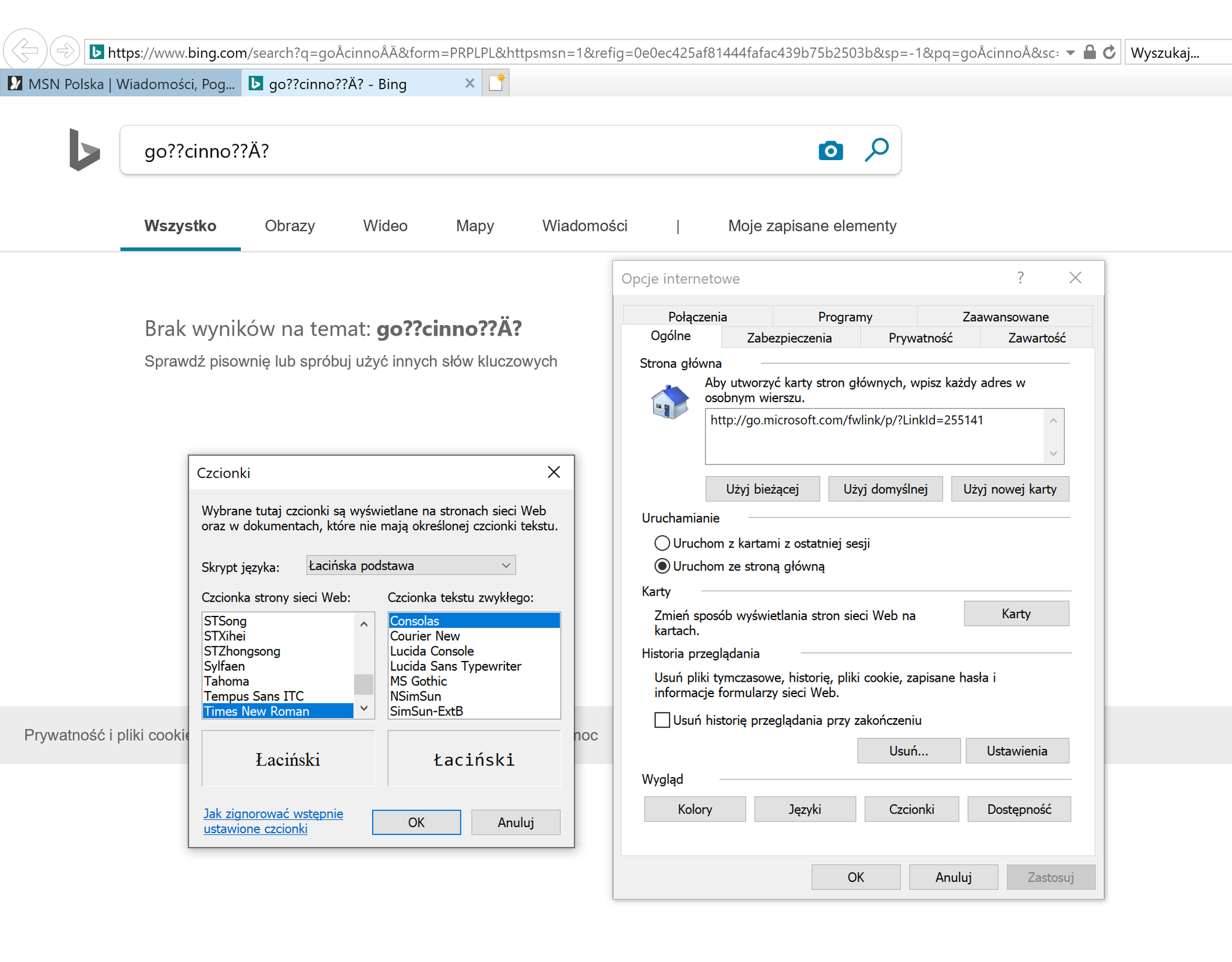Click the browser Back arrow button

pyautogui.click(x=25, y=50)
